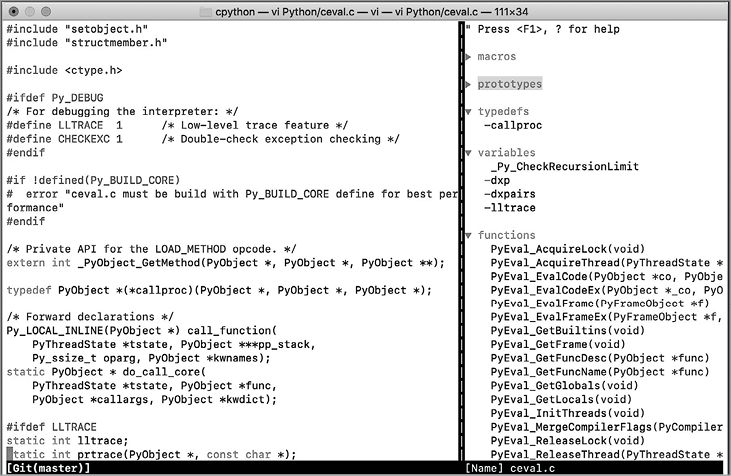Expand the macros fold in the tagbar
This screenshot has height=476, width=731.
point(469,57)
